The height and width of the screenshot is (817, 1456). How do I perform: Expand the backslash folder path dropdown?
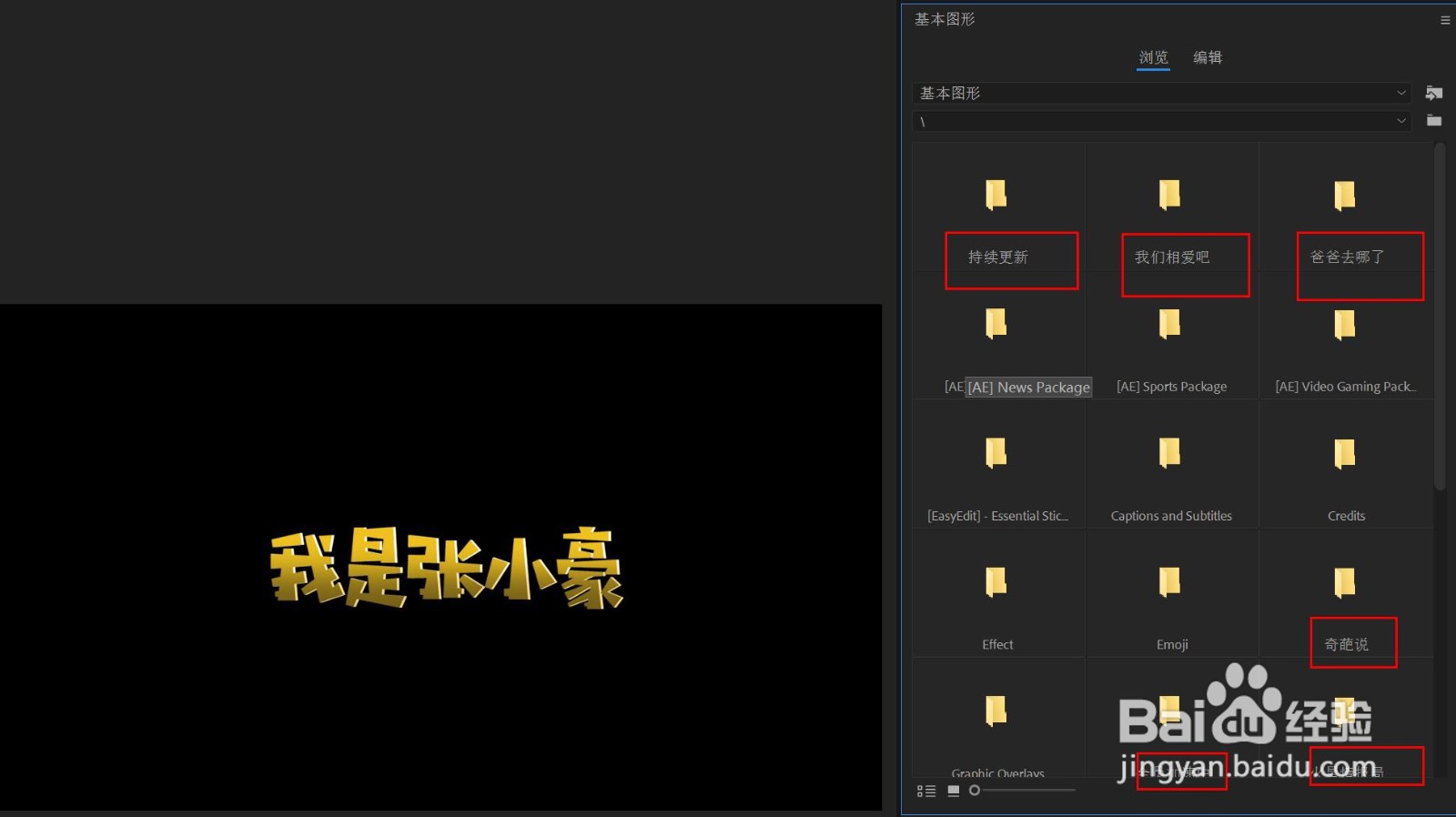coord(1161,121)
